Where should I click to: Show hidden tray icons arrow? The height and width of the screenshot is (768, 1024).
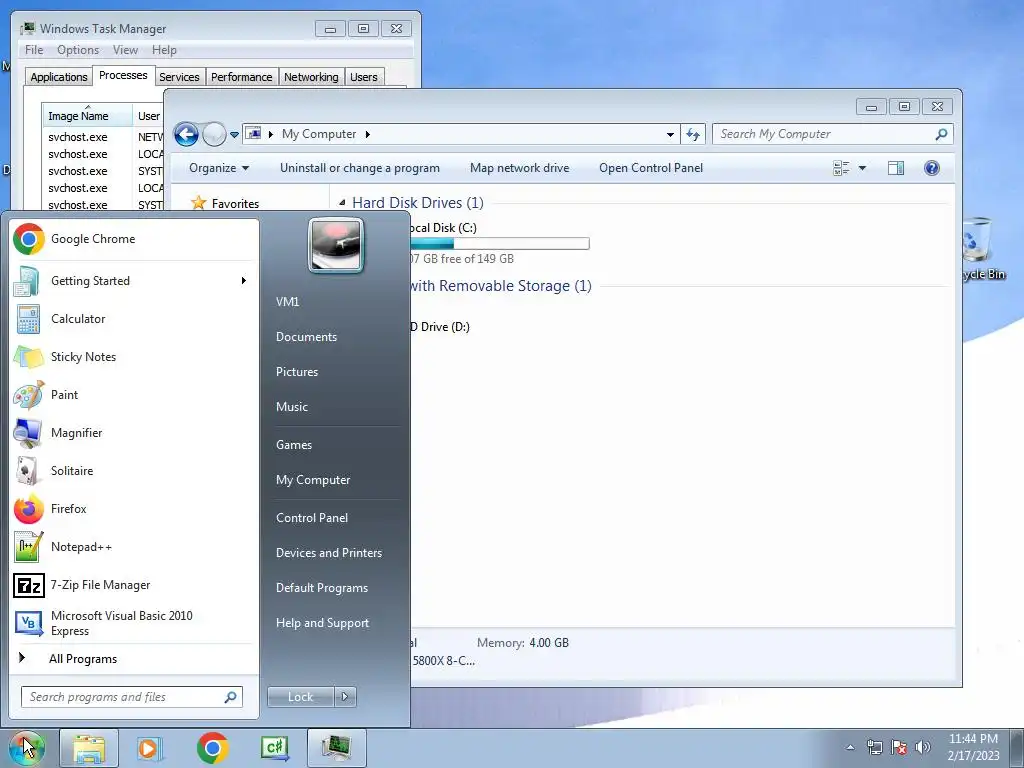point(850,748)
